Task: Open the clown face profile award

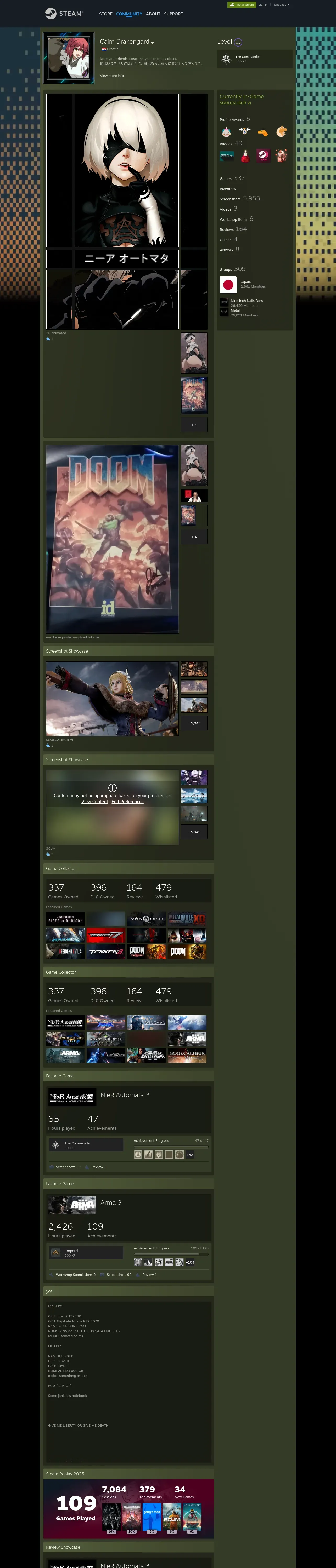Action: (x=226, y=131)
